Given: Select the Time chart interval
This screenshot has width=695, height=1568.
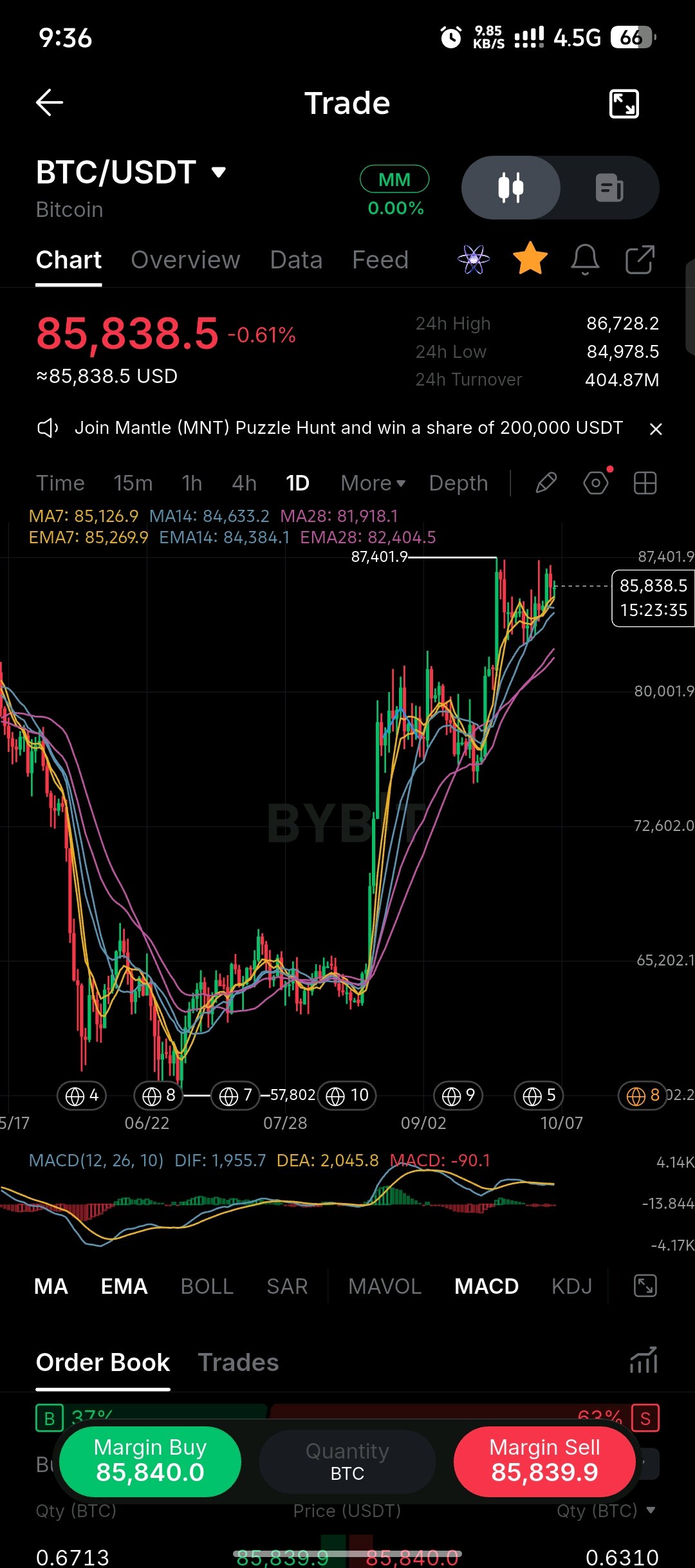Looking at the screenshot, I should point(60,483).
